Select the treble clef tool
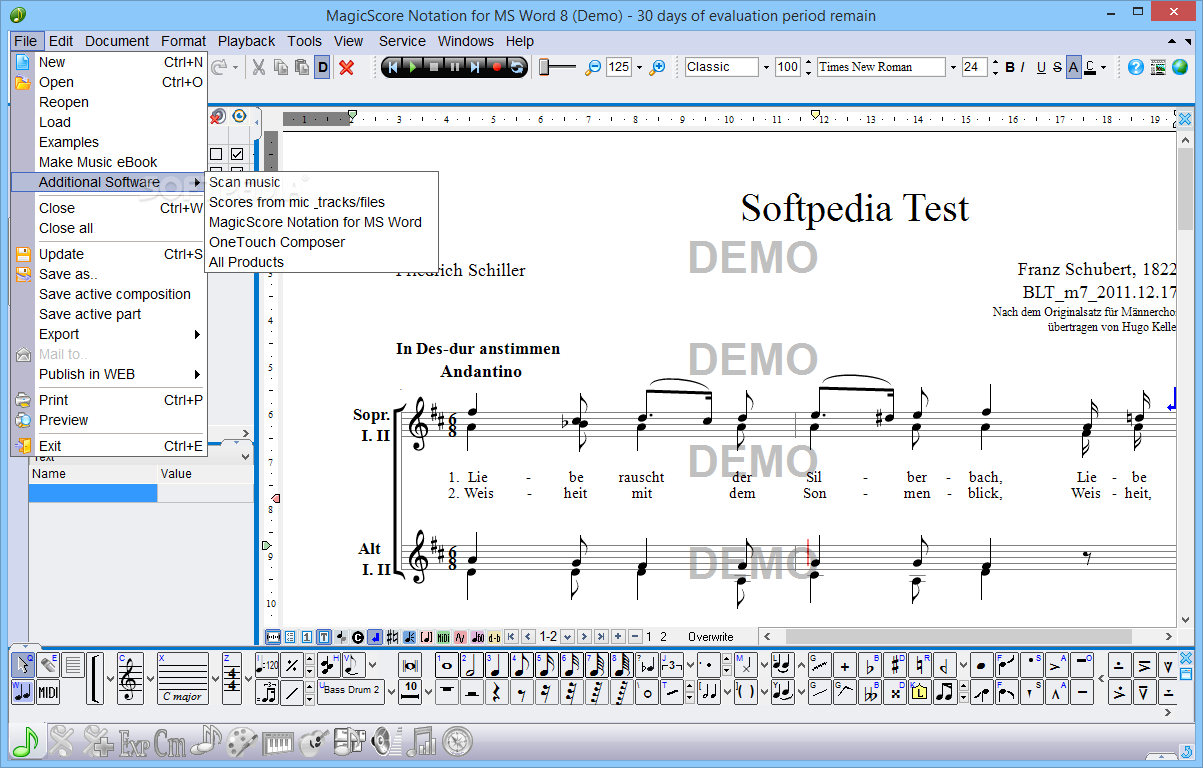Screen dimensions: 1203x768 (129, 680)
